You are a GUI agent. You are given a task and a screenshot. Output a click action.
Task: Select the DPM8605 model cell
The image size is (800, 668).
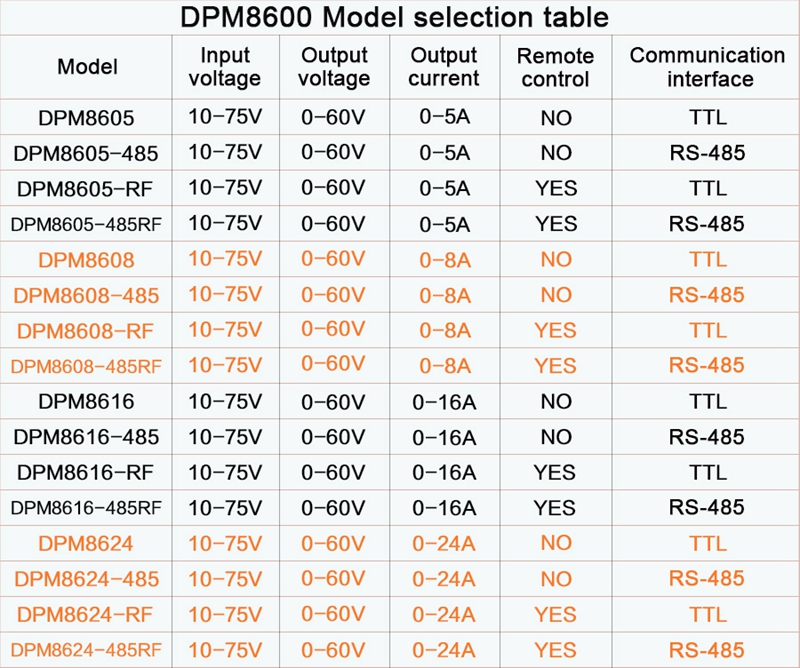point(86,119)
